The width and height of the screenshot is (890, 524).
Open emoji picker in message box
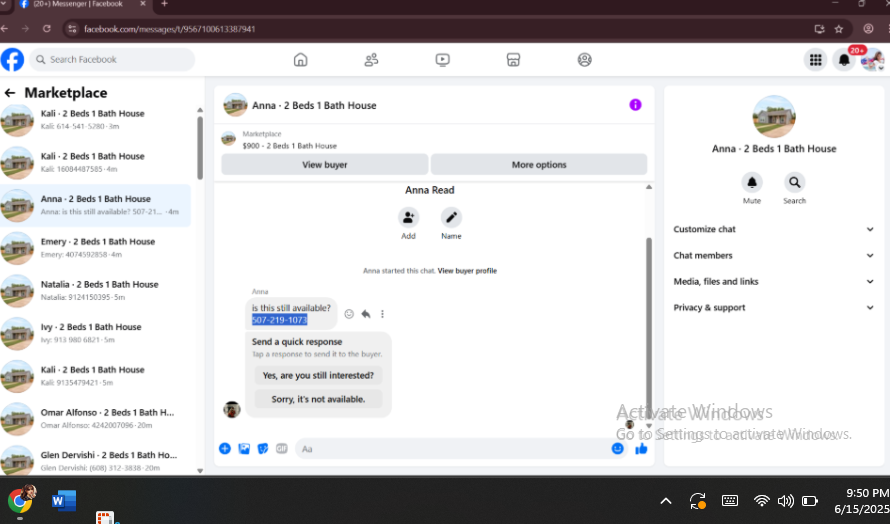[618, 448]
